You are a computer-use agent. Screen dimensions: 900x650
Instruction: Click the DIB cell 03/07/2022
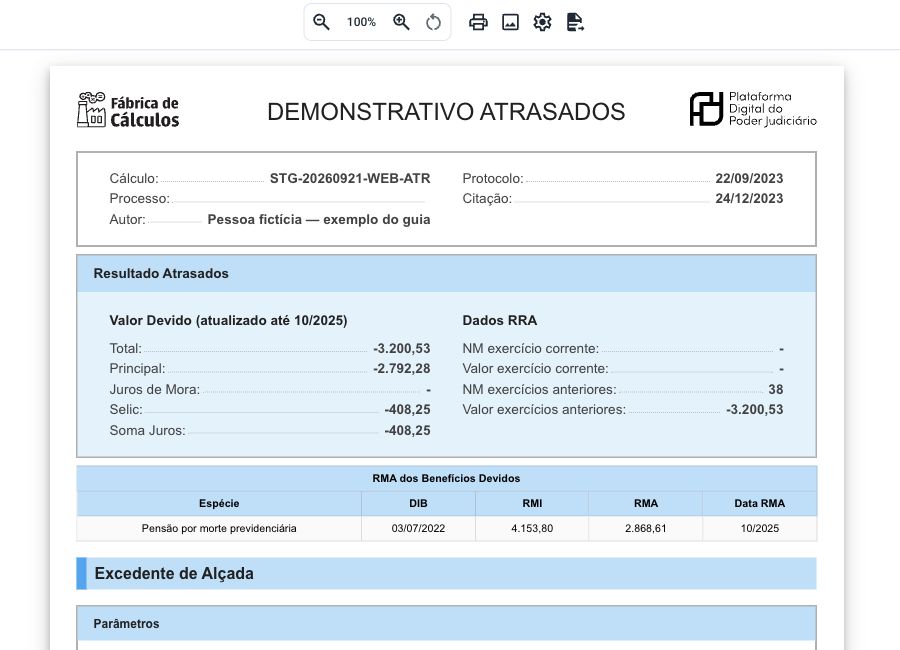418,529
